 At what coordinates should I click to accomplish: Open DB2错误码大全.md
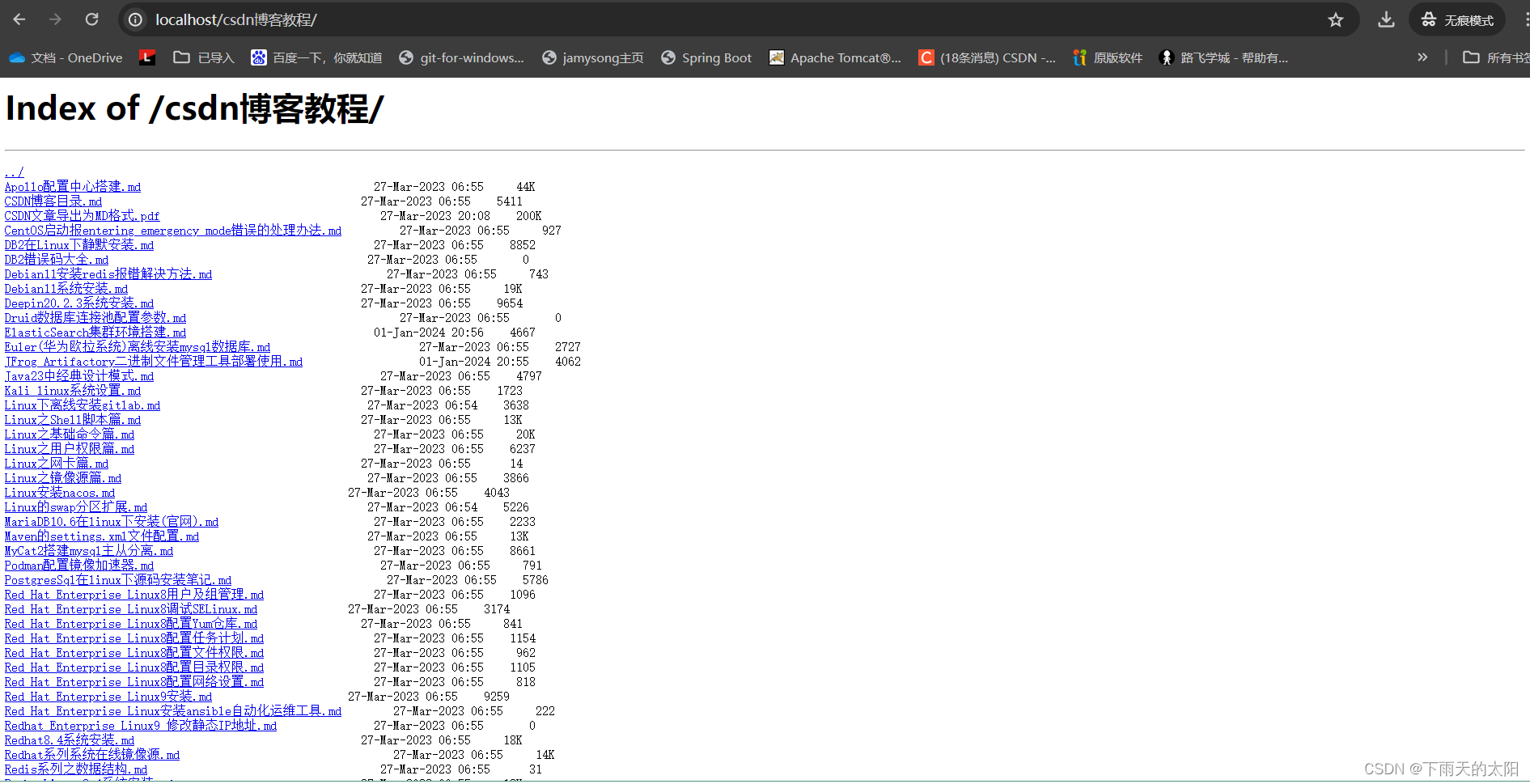(57, 260)
